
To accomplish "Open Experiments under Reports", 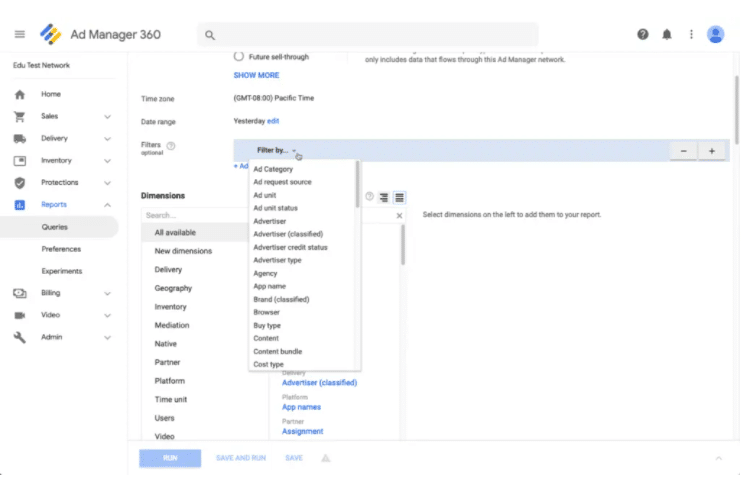I will [62, 271].
